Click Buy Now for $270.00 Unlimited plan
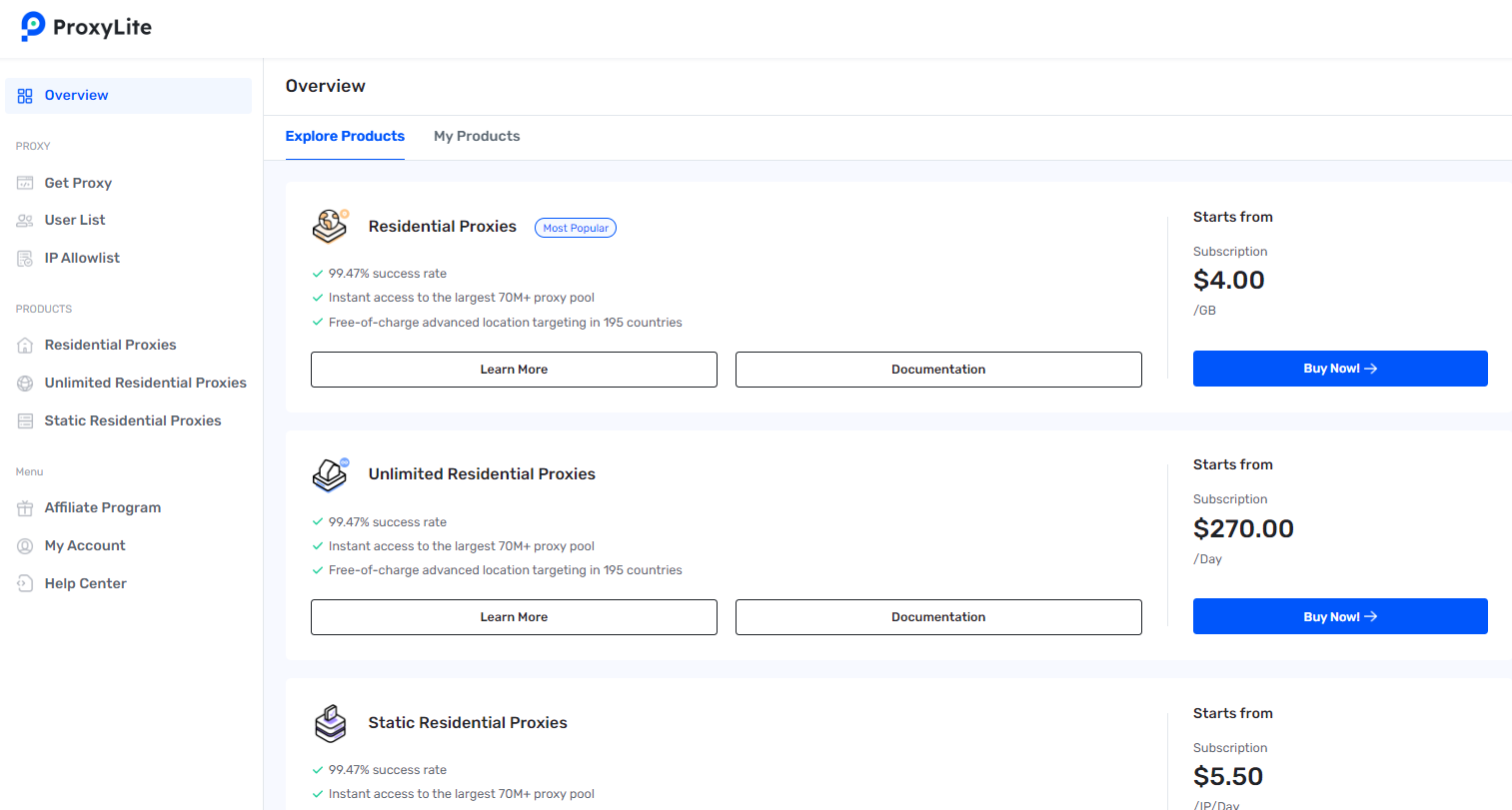The height and width of the screenshot is (810, 1512). [x=1340, y=616]
